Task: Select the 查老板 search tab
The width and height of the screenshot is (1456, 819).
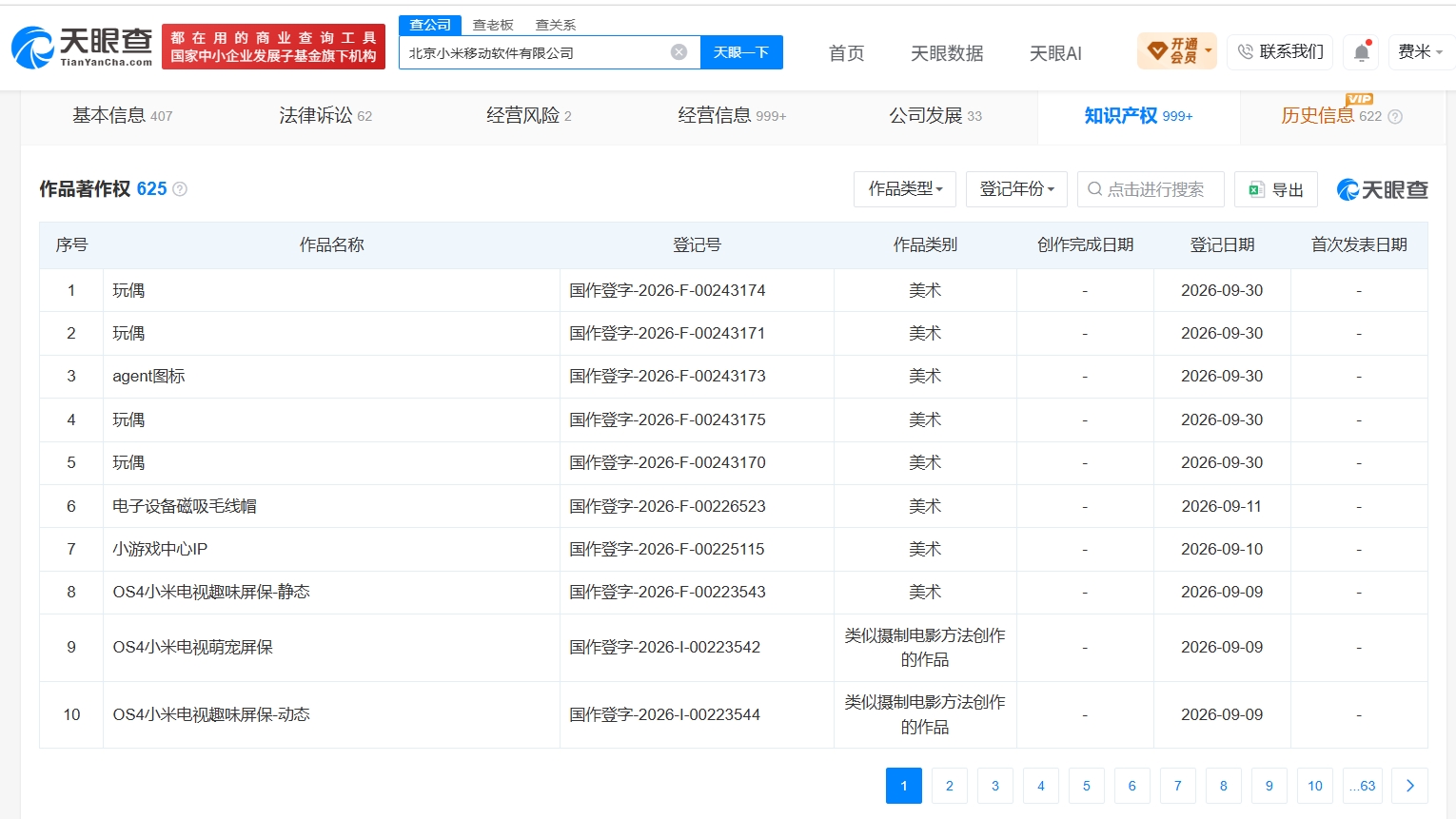Action: point(493,25)
